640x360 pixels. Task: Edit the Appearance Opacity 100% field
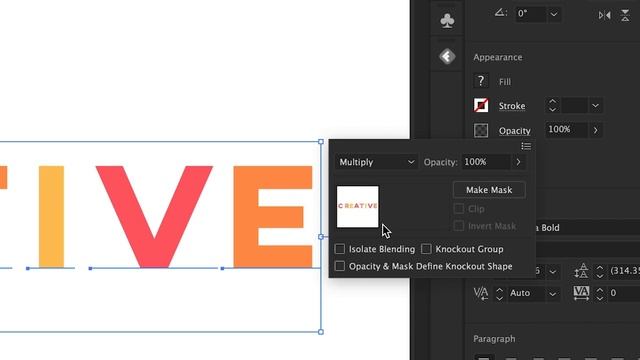coord(566,130)
